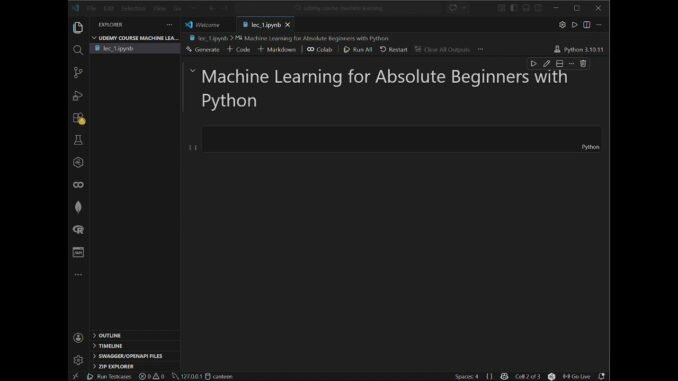Click 127.0.0.1 connection in status bar
The width and height of the screenshot is (678, 381).
(187, 376)
